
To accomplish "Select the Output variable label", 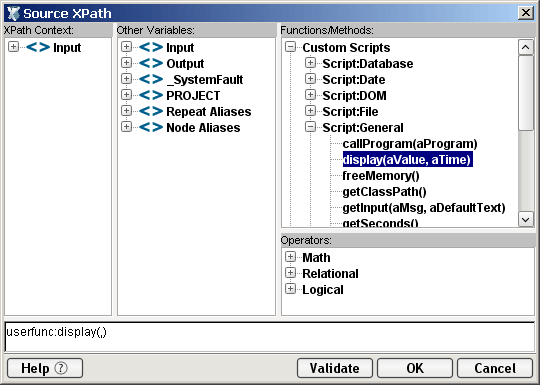I will click(185, 64).
